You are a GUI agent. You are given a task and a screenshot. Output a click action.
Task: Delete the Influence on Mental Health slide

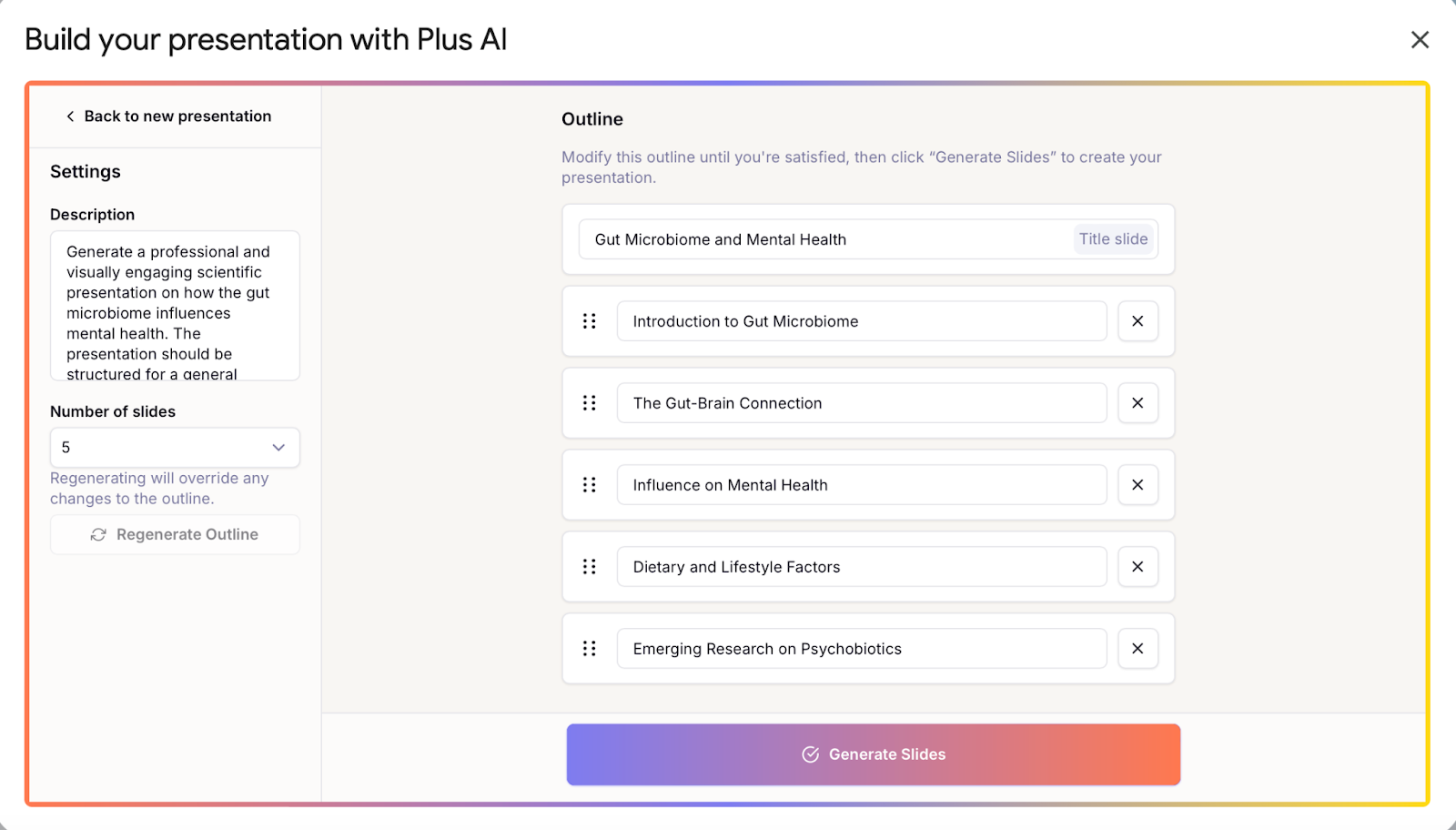(x=1137, y=485)
